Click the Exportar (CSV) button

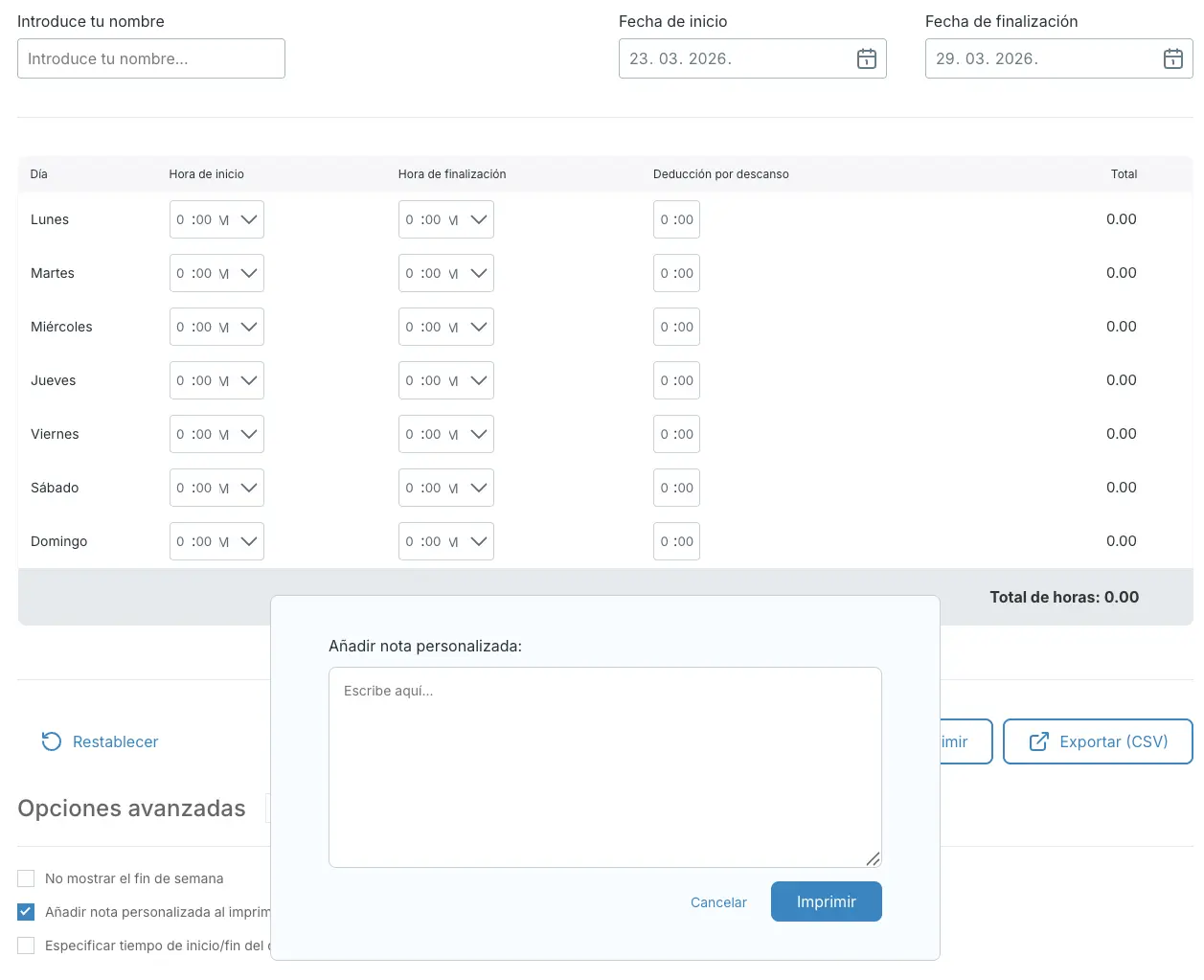click(x=1098, y=741)
